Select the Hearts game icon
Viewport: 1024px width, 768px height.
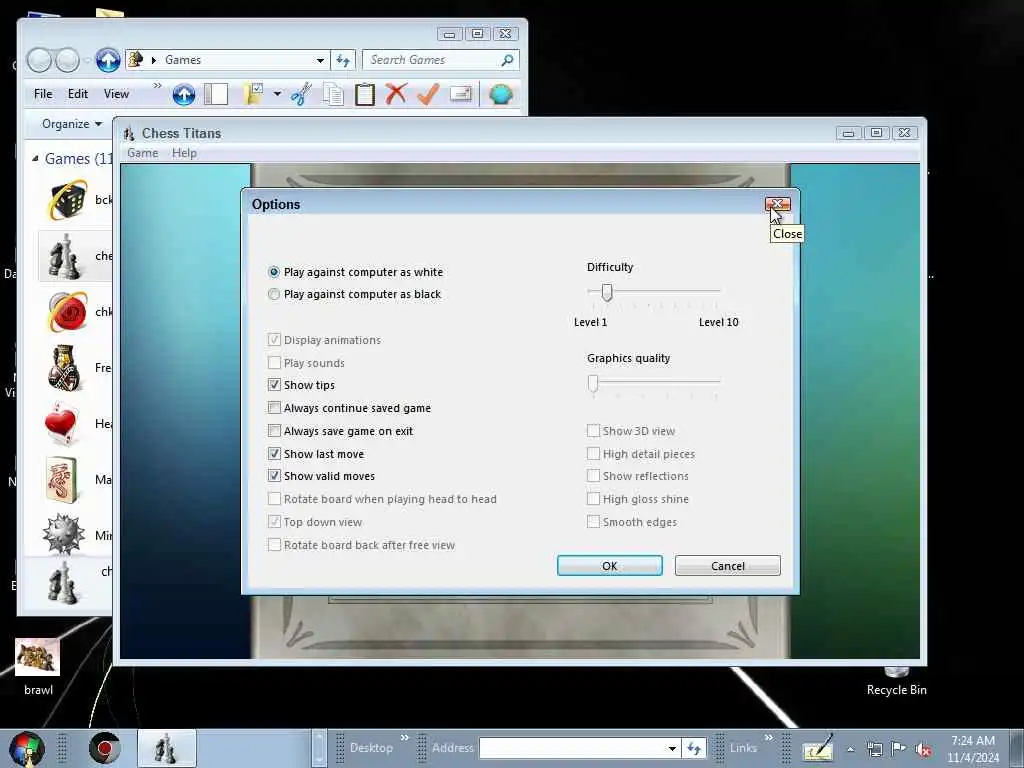pyautogui.click(x=61, y=424)
